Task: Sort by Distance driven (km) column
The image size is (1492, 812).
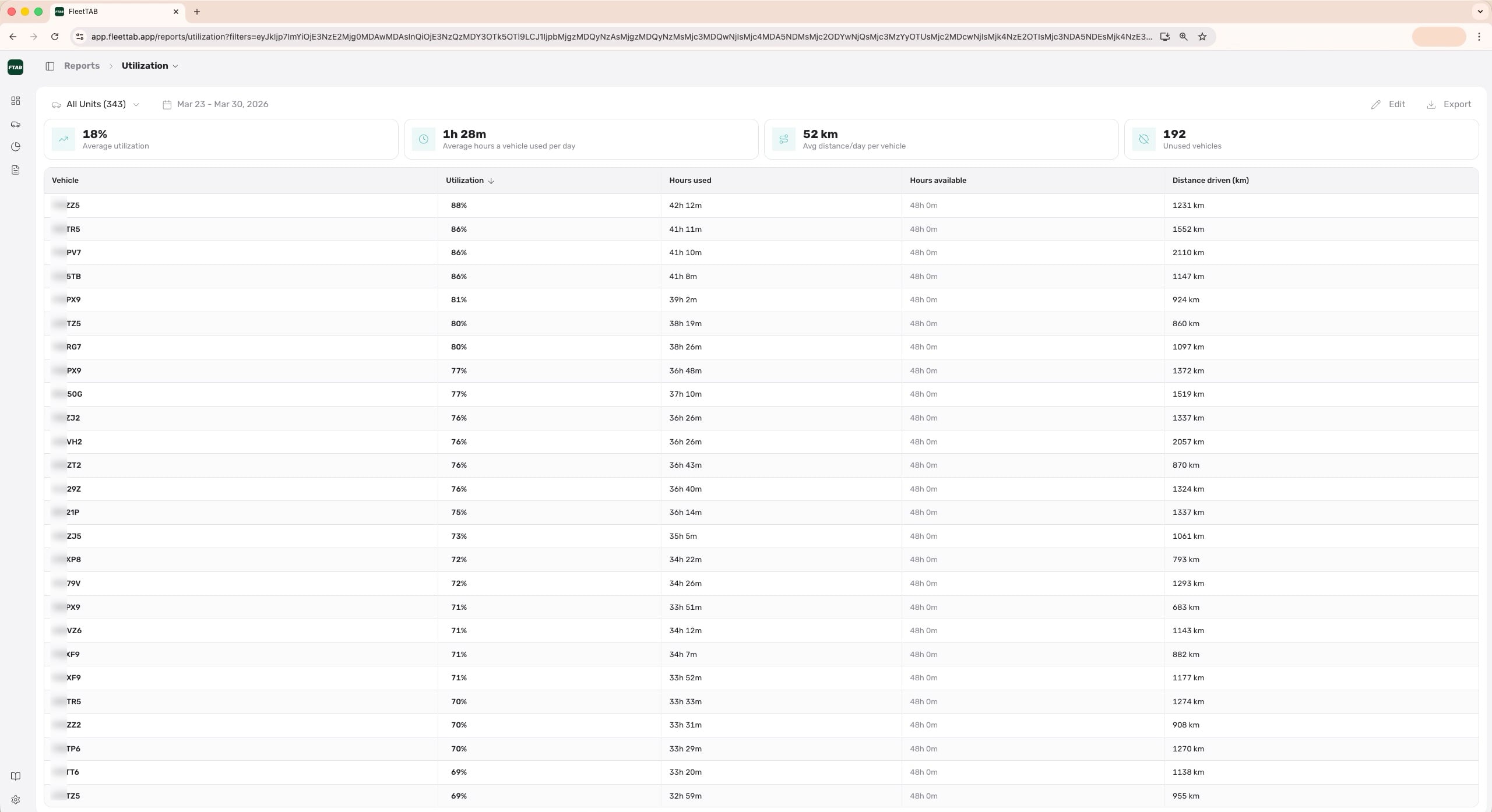Action: point(1210,181)
